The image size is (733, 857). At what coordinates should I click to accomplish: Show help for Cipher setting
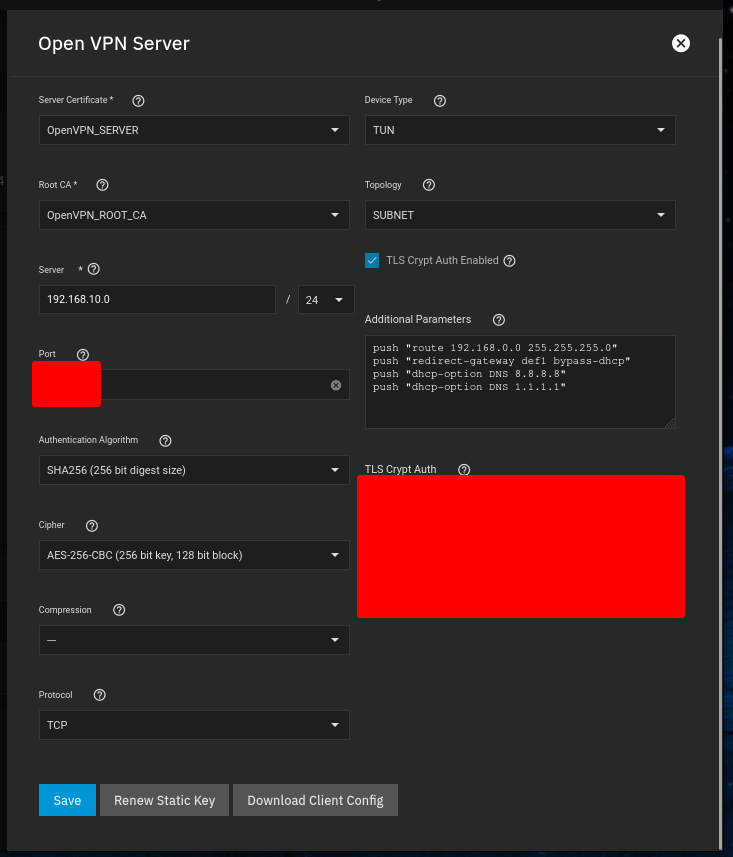(x=92, y=525)
